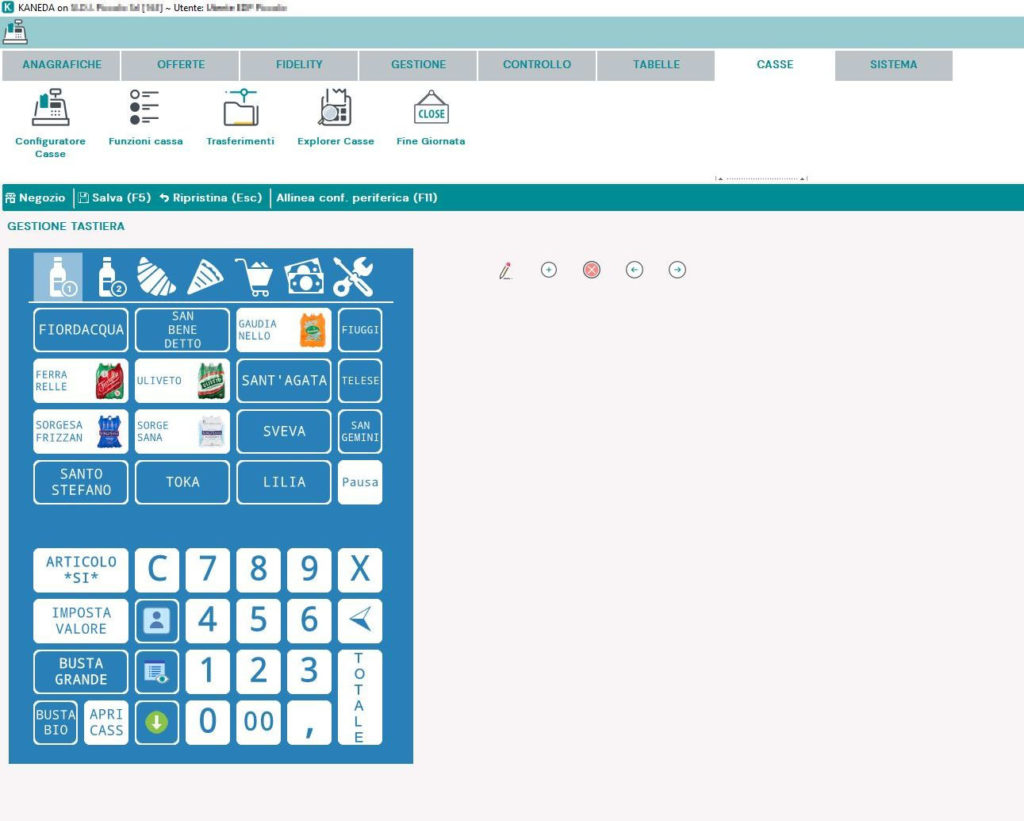
Task: Click the circled plus add icon
Action: pyautogui.click(x=548, y=270)
